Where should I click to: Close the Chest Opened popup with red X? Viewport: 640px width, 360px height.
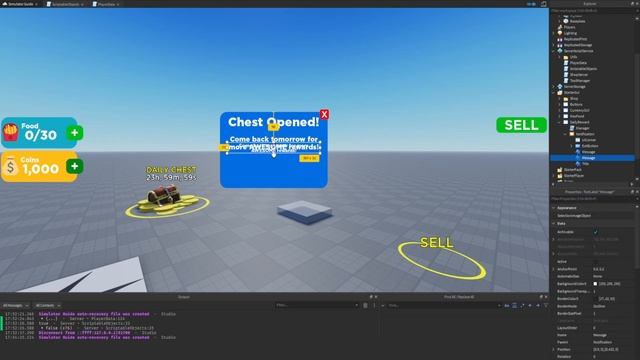324,115
